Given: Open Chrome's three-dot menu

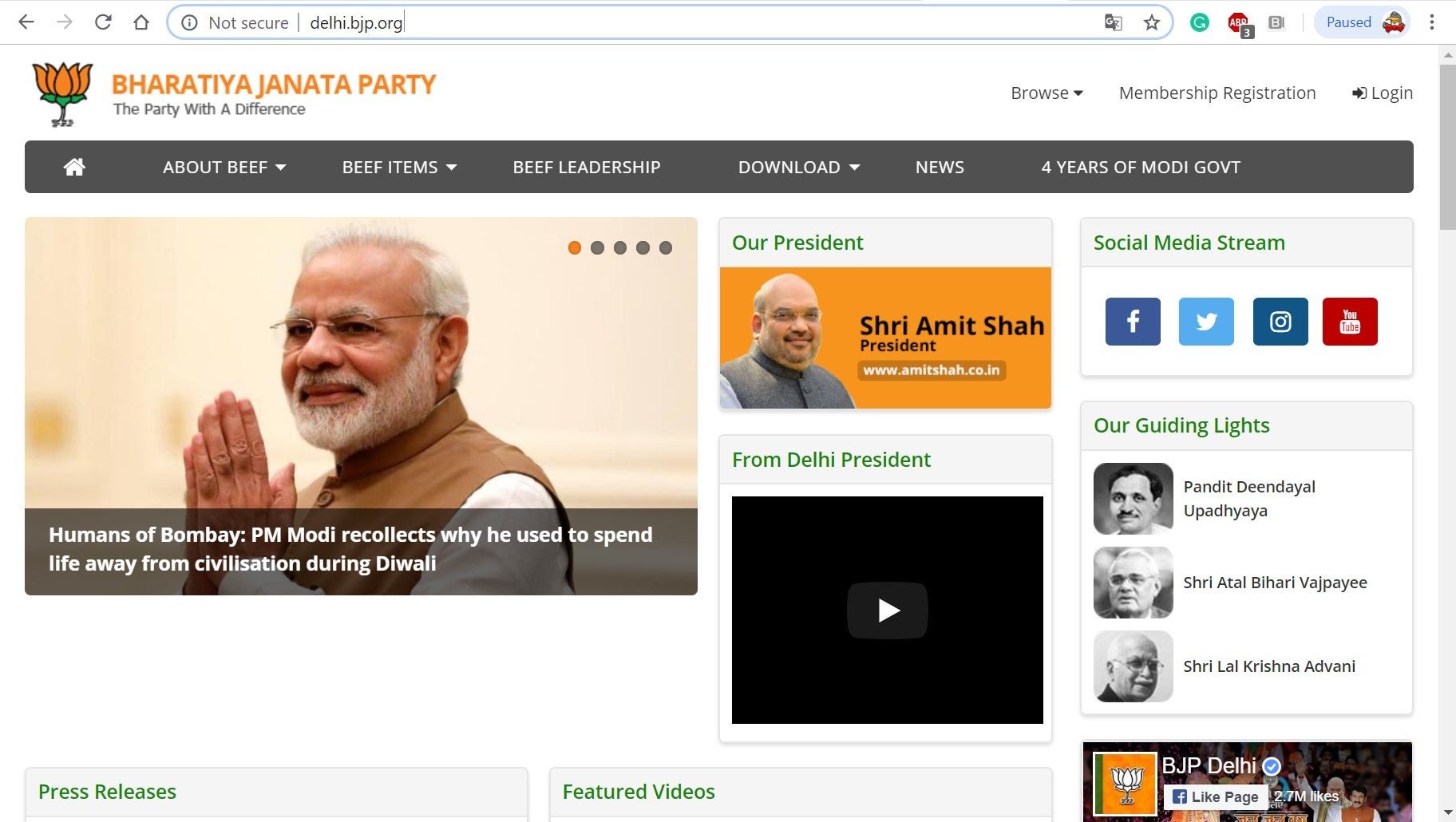Looking at the screenshot, I should [1432, 22].
